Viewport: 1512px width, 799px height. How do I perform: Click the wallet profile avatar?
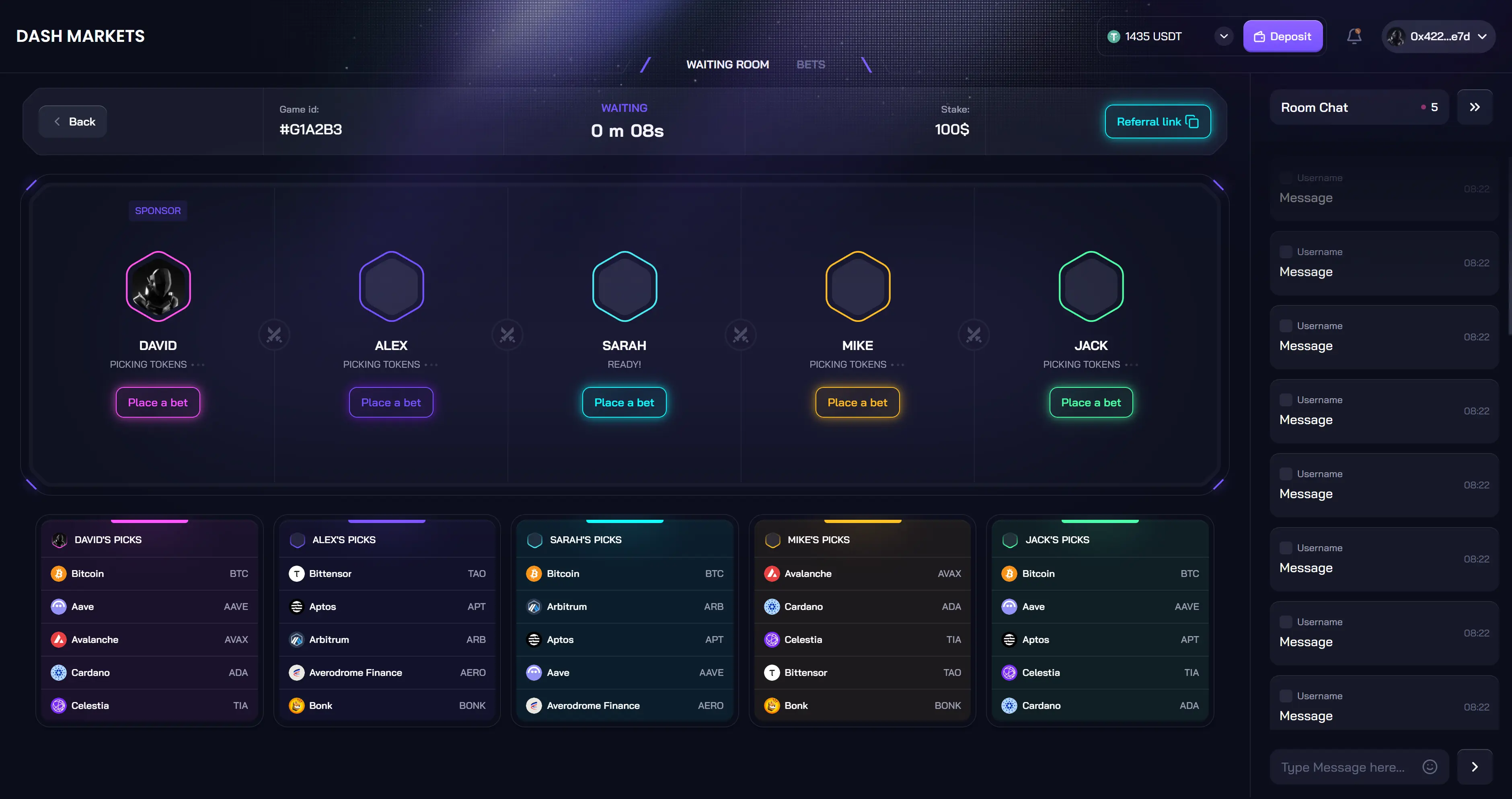pyautogui.click(x=1396, y=36)
